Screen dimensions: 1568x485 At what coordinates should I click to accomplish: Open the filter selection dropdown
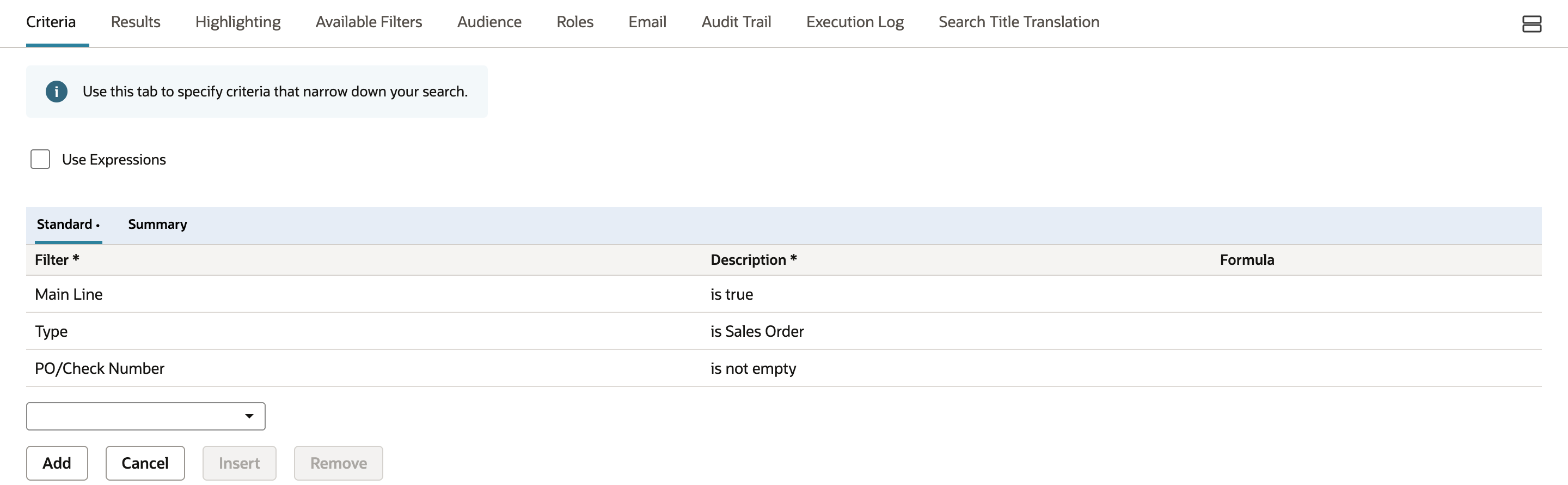145,416
